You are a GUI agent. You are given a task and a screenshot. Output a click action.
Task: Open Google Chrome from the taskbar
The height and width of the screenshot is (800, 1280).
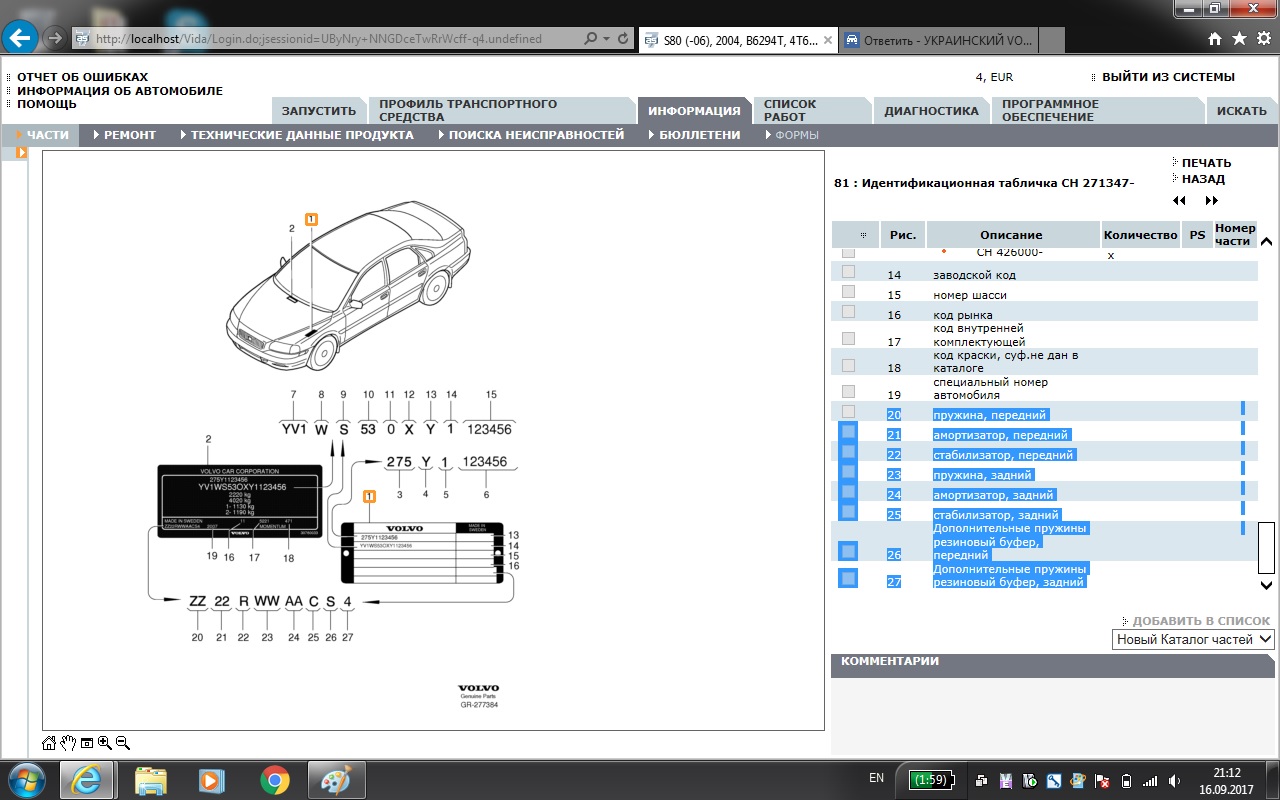(x=275, y=779)
